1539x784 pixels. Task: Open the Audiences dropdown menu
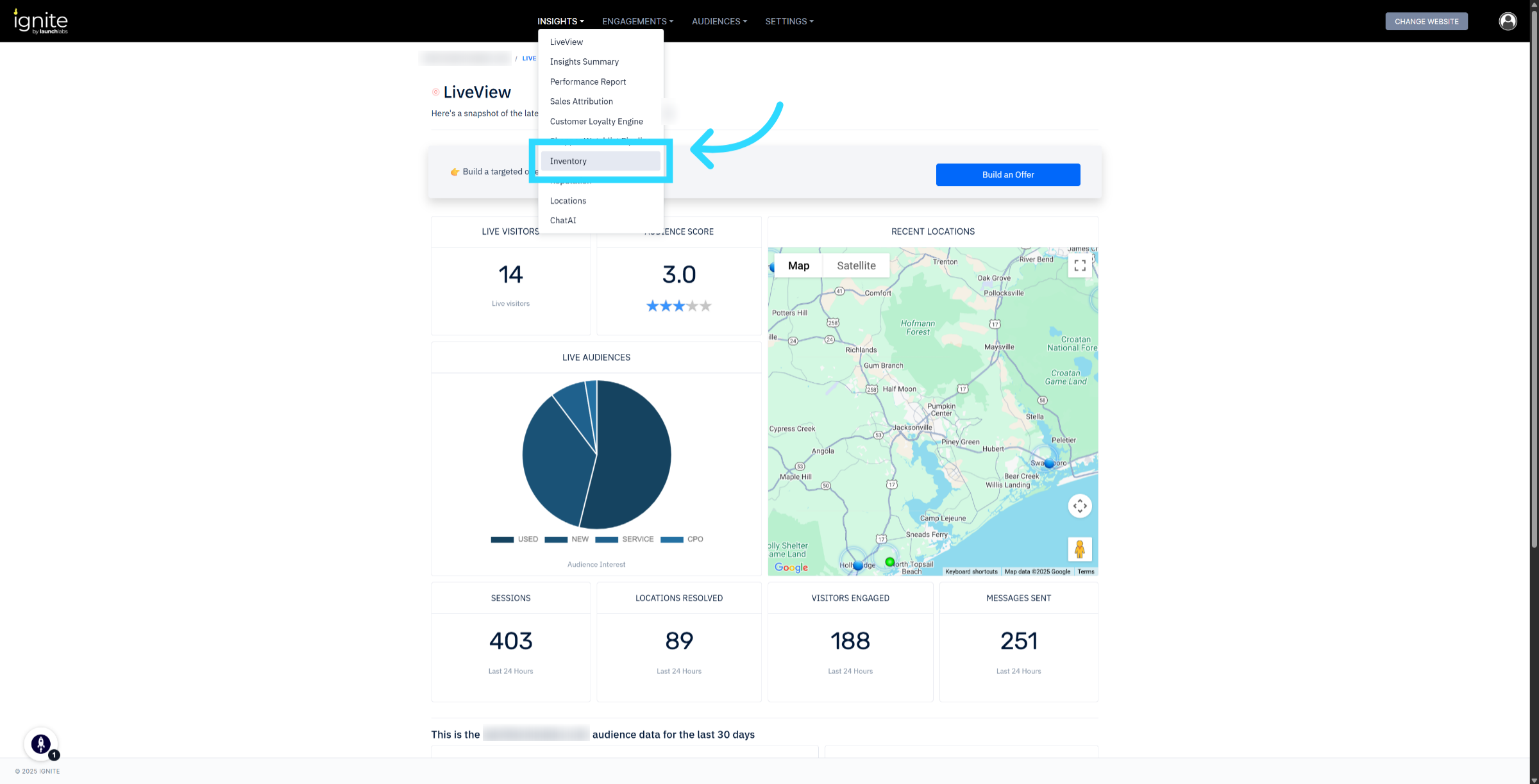click(x=719, y=21)
